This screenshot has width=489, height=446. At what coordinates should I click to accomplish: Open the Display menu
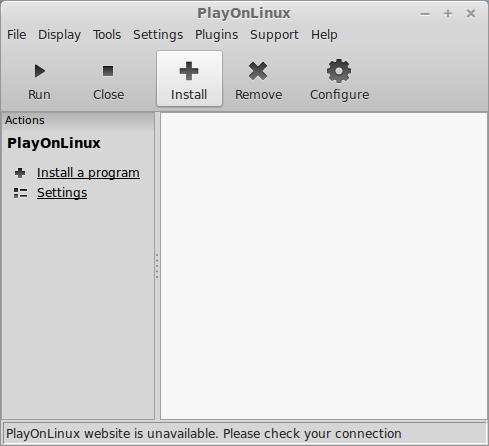click(59, 35)
